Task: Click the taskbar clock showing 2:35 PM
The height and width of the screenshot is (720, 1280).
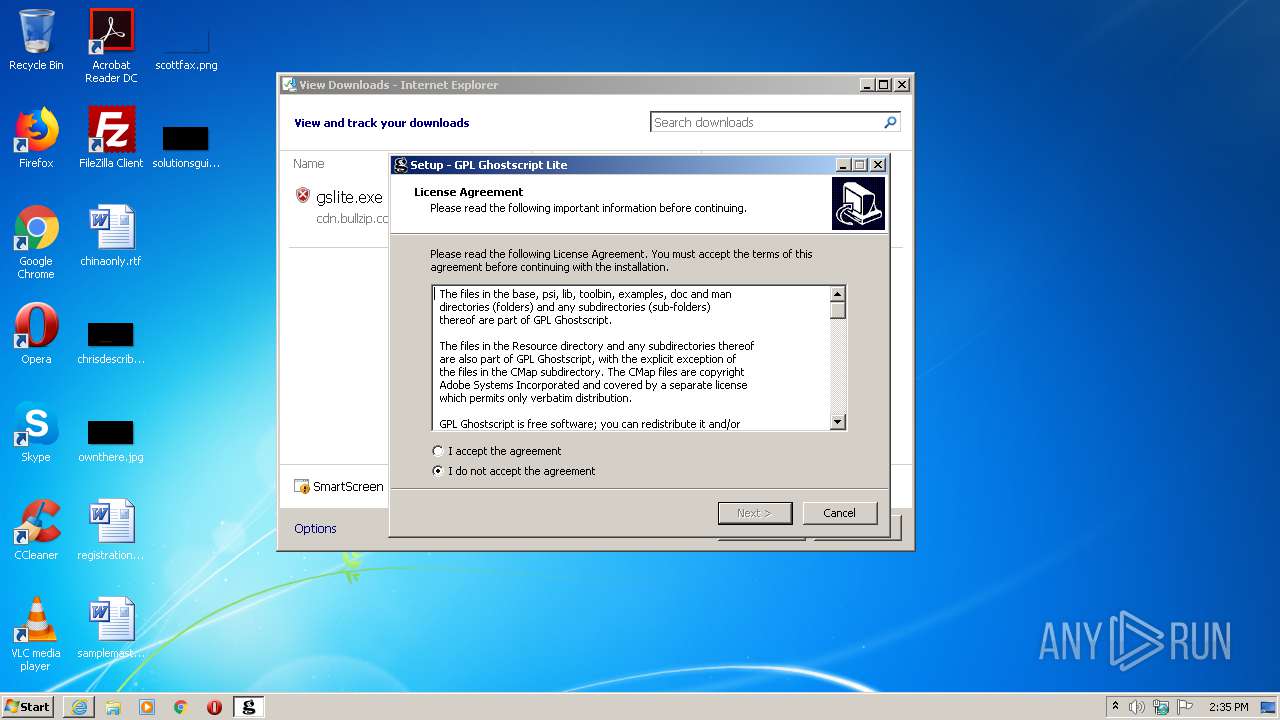Action: pyautogui.click(x=1228, y=707)
